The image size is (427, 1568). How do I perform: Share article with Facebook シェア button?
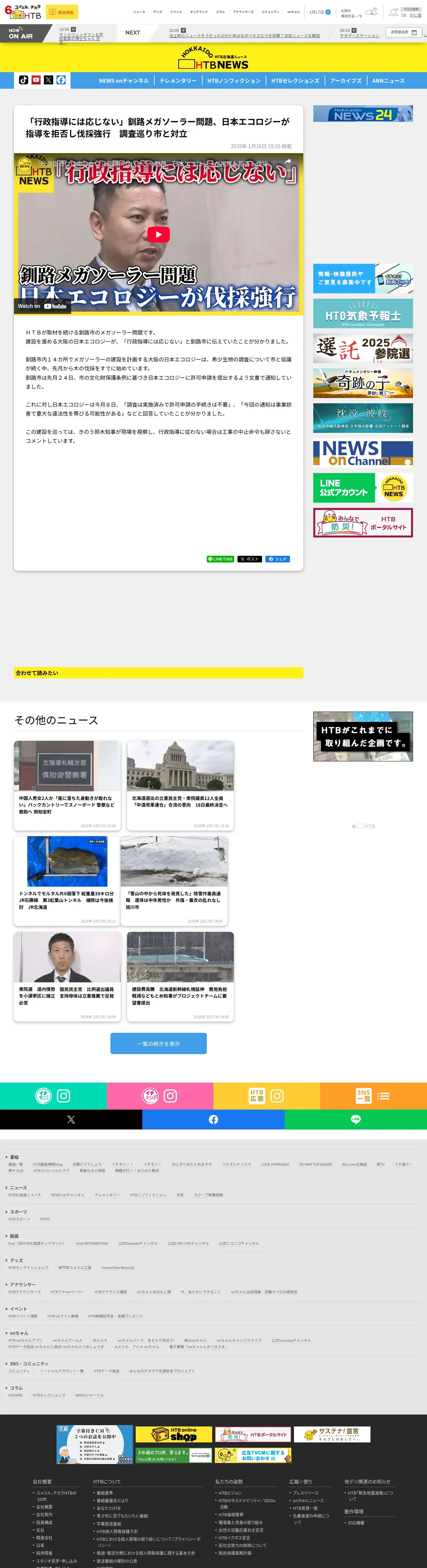pos(277,559)
